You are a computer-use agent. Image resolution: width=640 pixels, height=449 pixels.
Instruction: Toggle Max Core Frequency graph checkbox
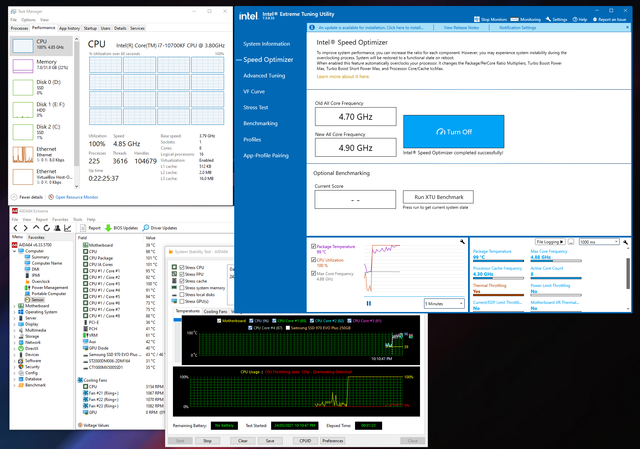click(x=313, y=273)
